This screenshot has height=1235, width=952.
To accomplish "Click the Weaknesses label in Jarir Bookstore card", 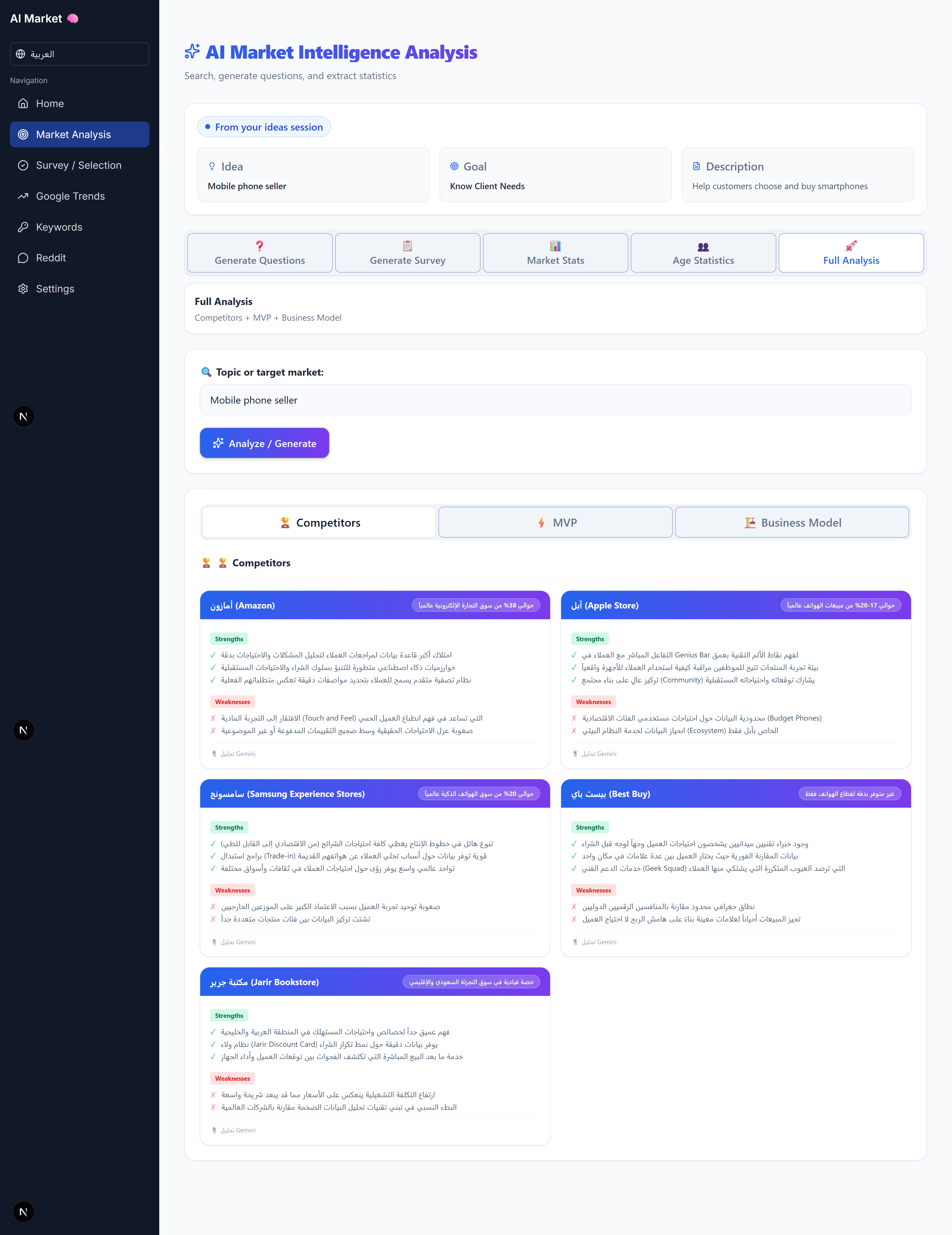I will [x=232, y=1078].
